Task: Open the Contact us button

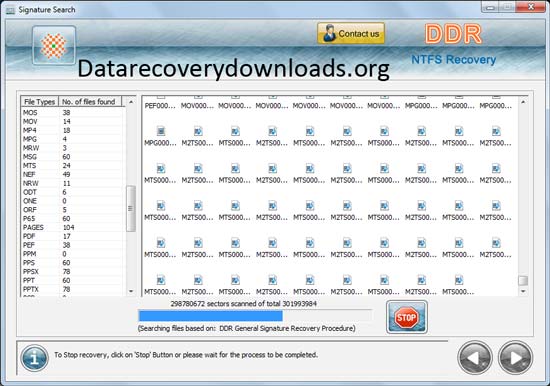Action: pos(351,34)
